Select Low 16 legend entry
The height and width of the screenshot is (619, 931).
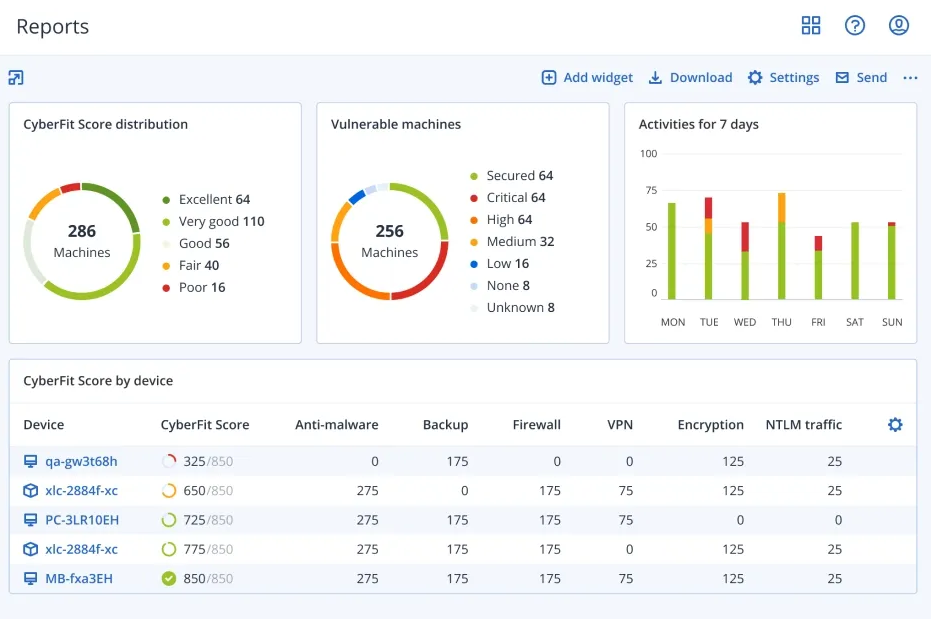pos(499,264)
